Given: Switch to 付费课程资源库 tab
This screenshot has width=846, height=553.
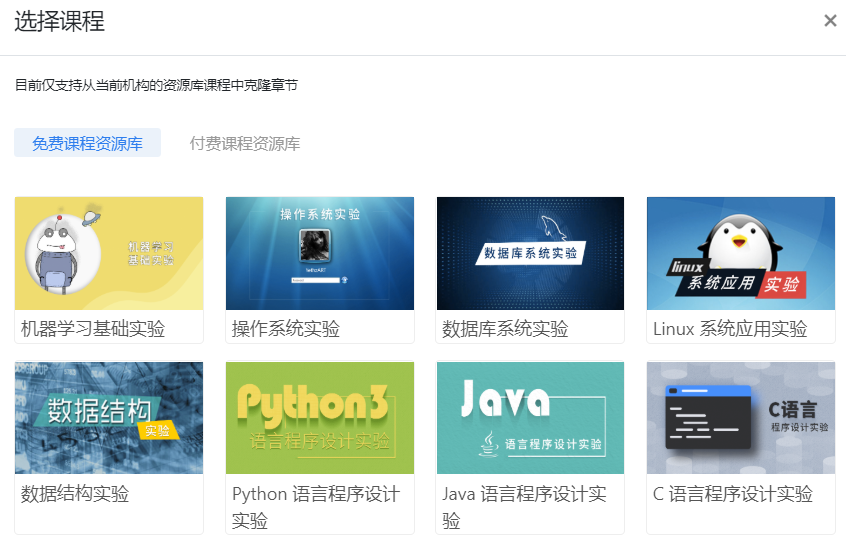Looking at the screenshot, I should pos(245,143).
